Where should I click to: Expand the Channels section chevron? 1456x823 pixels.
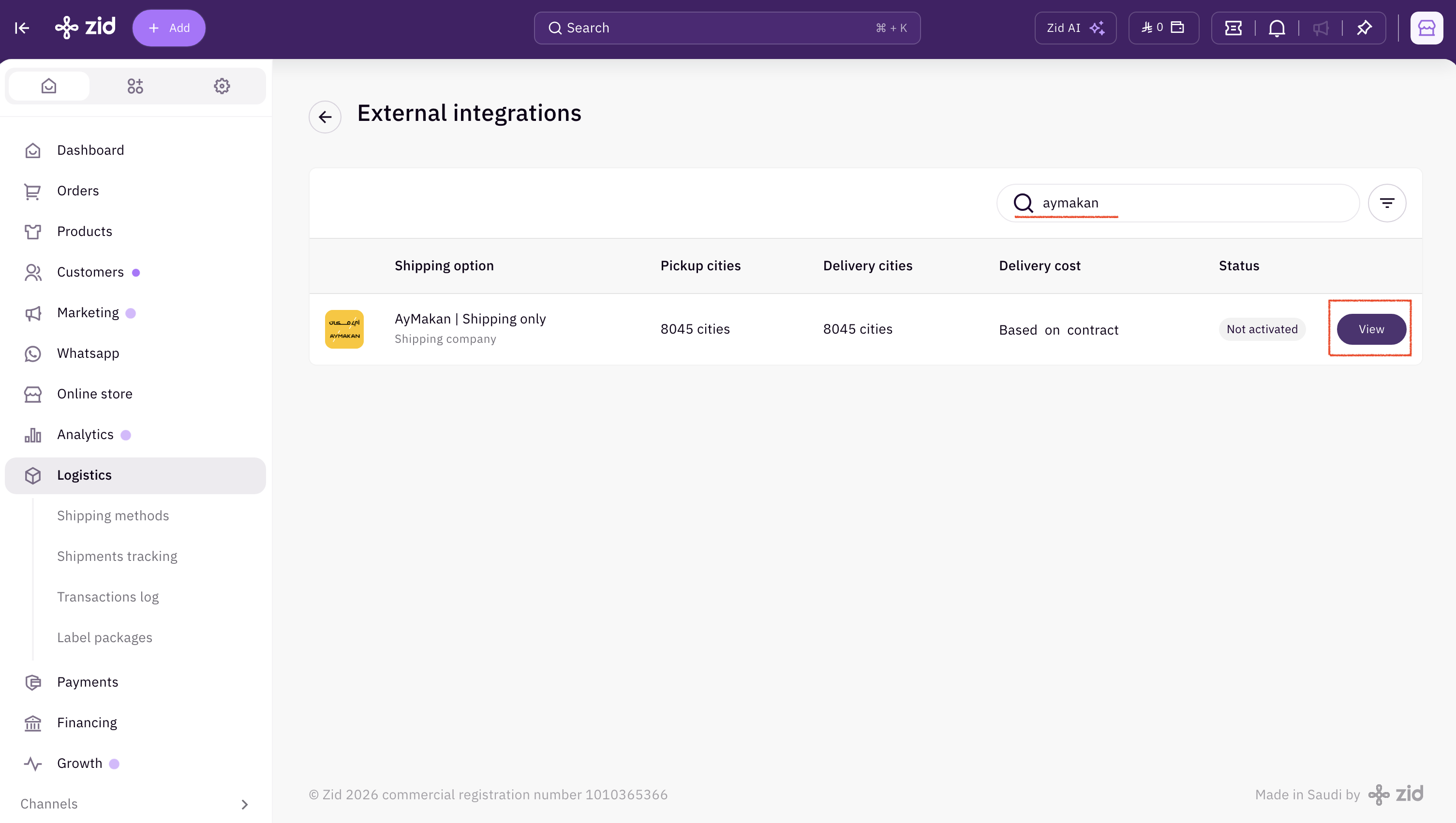click(244, 804)
